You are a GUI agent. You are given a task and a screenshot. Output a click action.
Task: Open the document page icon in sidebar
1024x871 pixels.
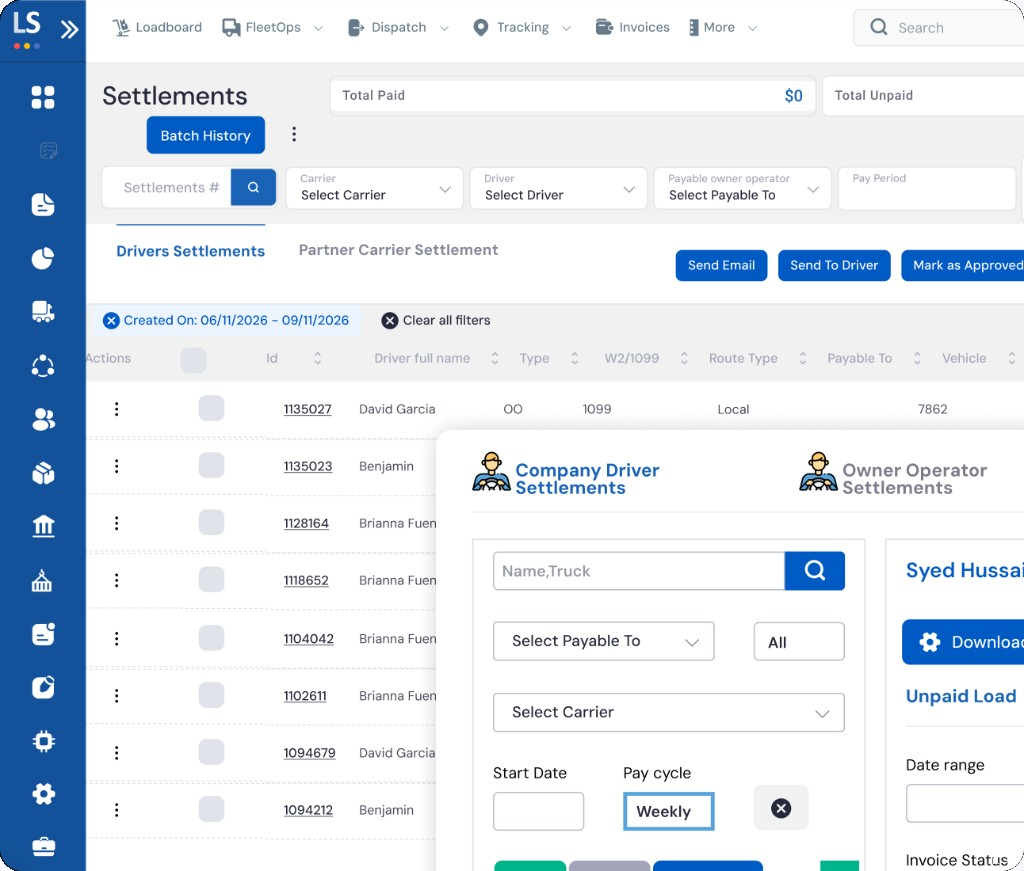[43, 204]
